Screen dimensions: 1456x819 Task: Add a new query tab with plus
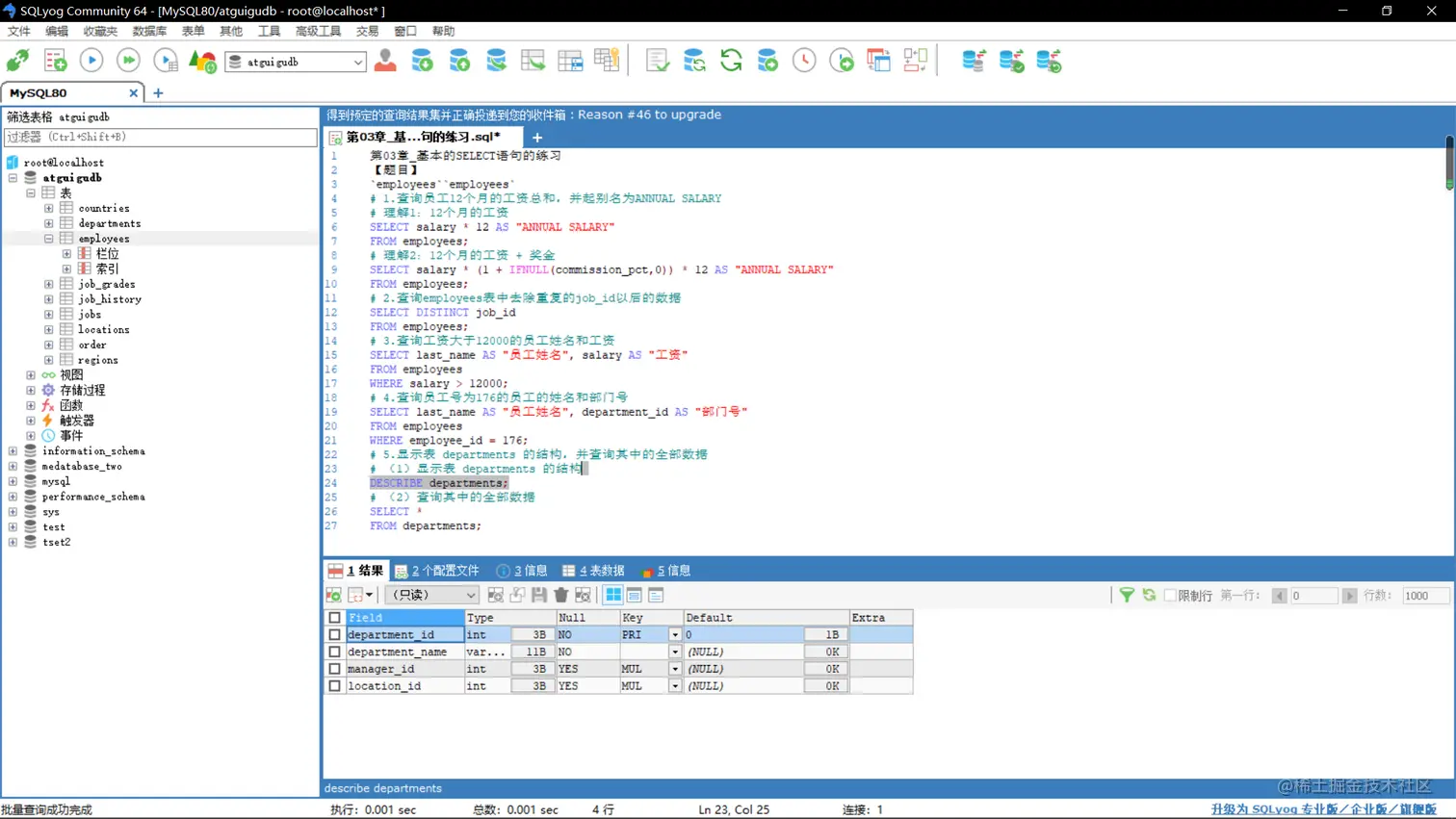pos(537,138)
